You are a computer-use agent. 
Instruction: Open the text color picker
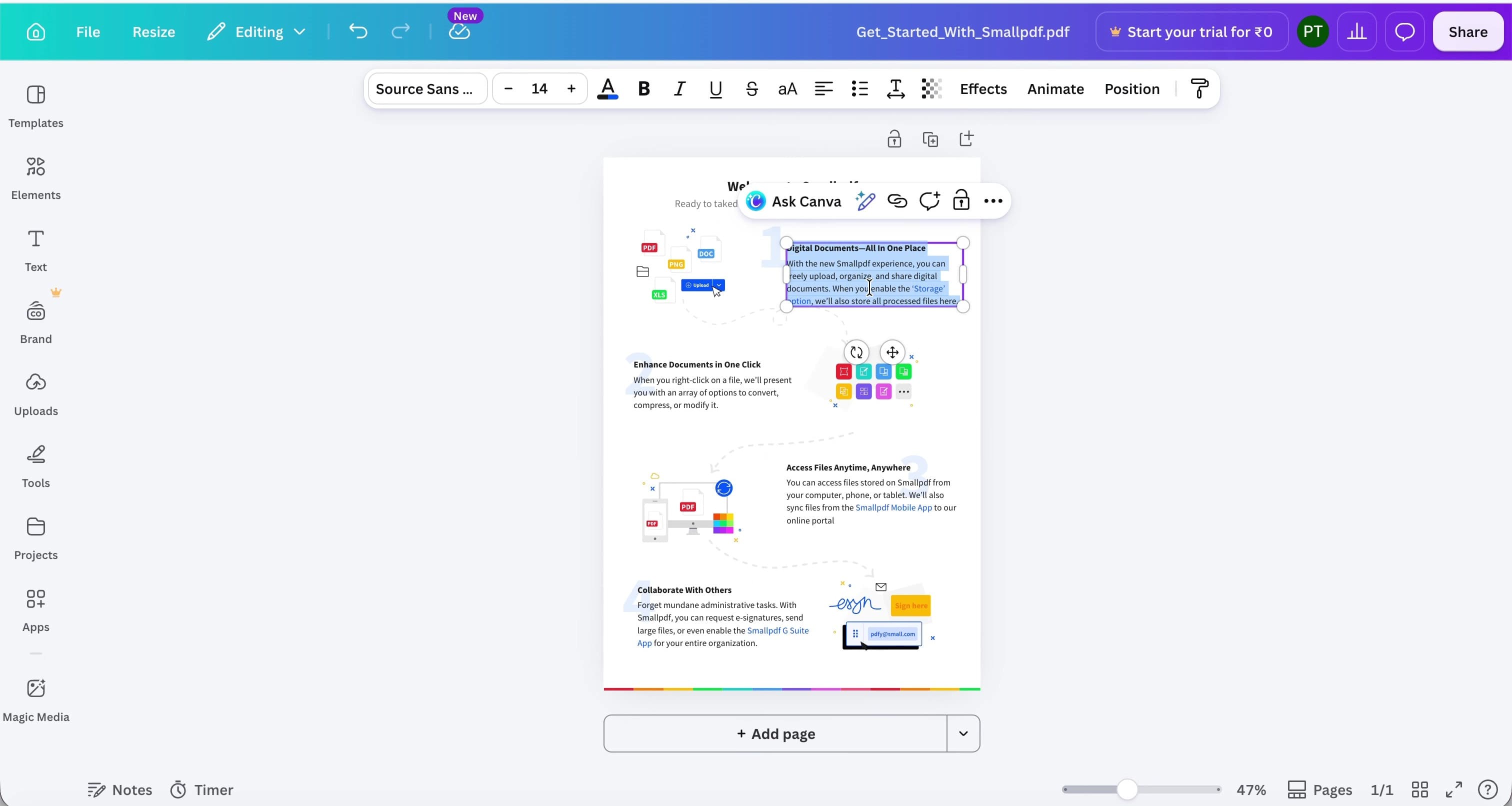coord(607,88)
